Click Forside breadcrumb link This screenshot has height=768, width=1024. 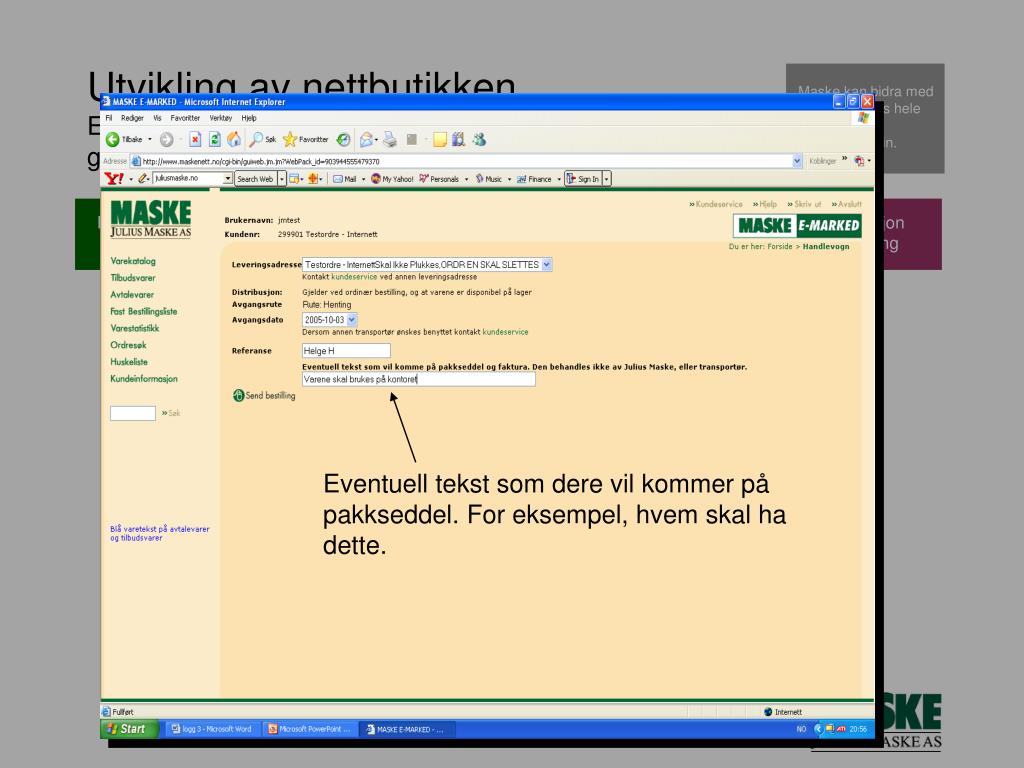(x=780, y=246)
